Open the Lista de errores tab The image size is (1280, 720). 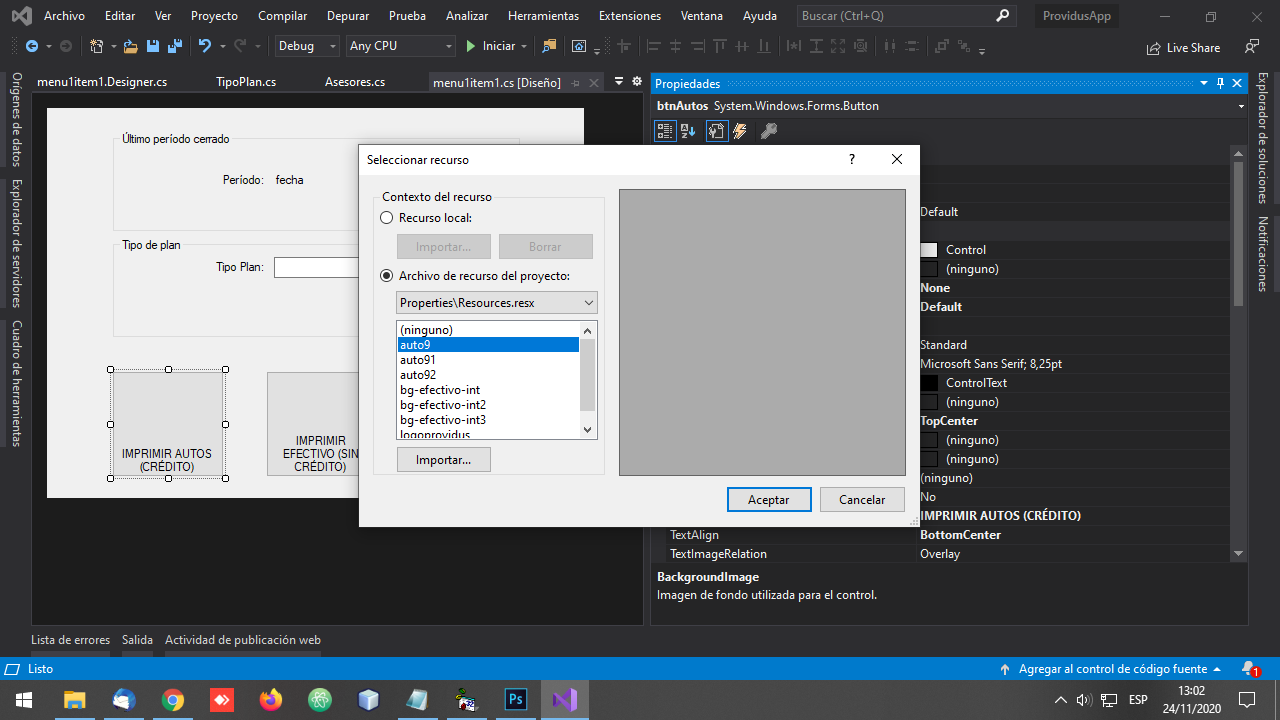click(x=70, y=640)
